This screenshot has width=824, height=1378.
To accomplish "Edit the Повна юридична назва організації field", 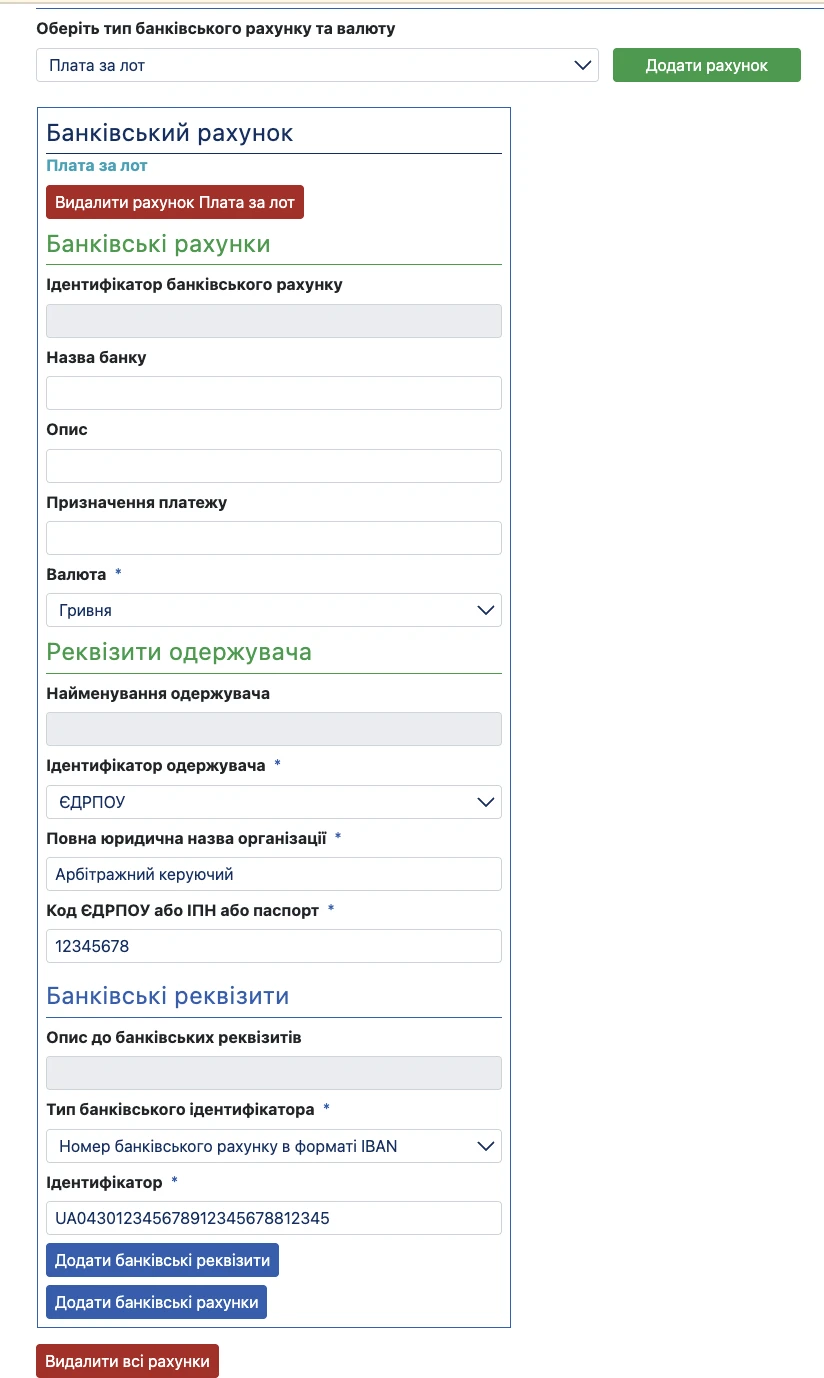I will click(274, 874).
